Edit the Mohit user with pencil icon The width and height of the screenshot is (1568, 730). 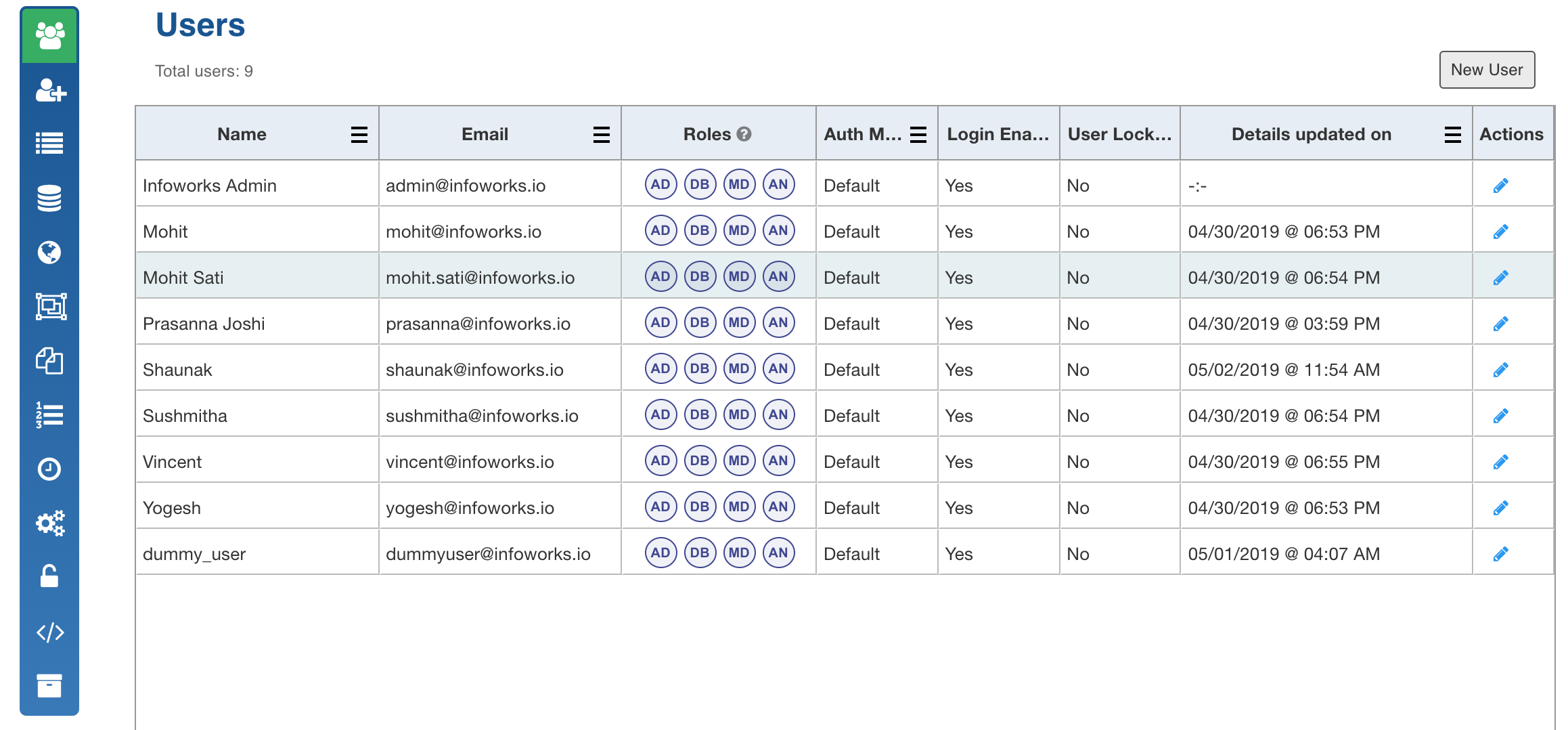(x=1500, y=232)
